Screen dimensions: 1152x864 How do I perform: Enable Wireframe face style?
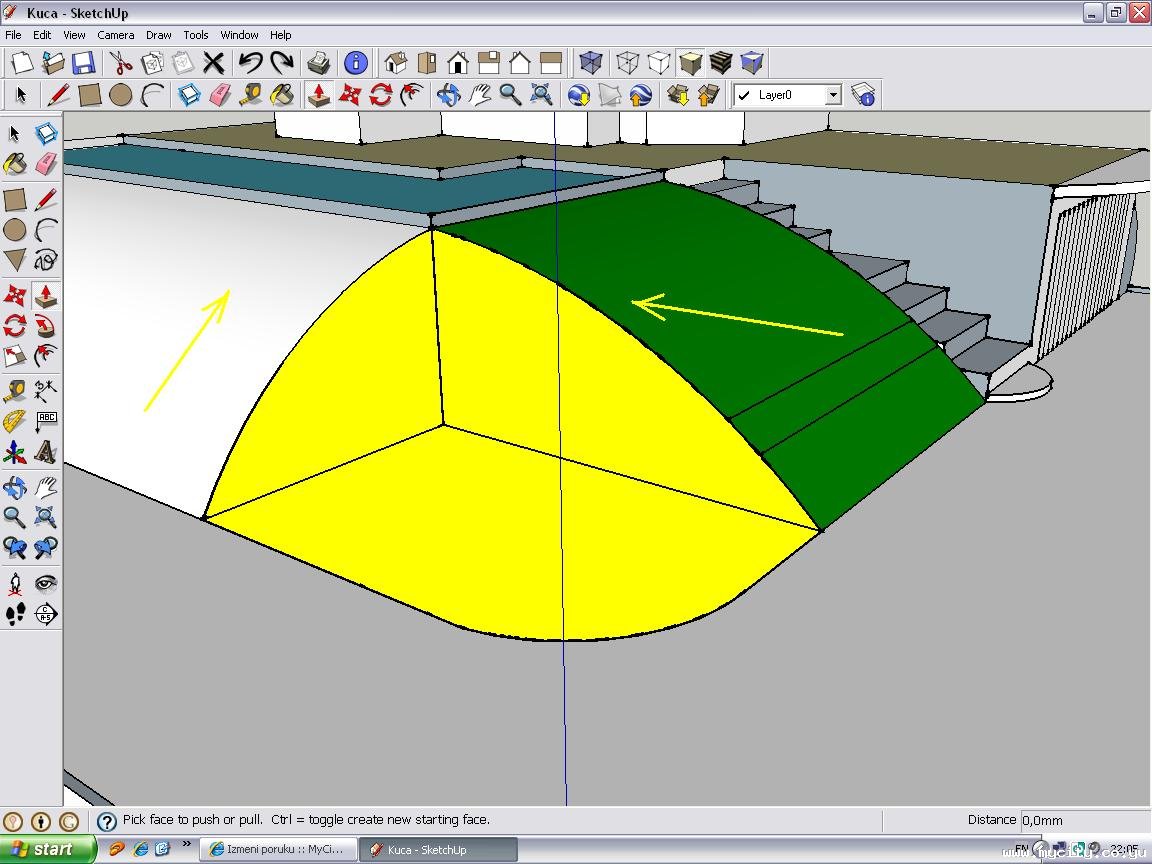(x=628, y=63)
